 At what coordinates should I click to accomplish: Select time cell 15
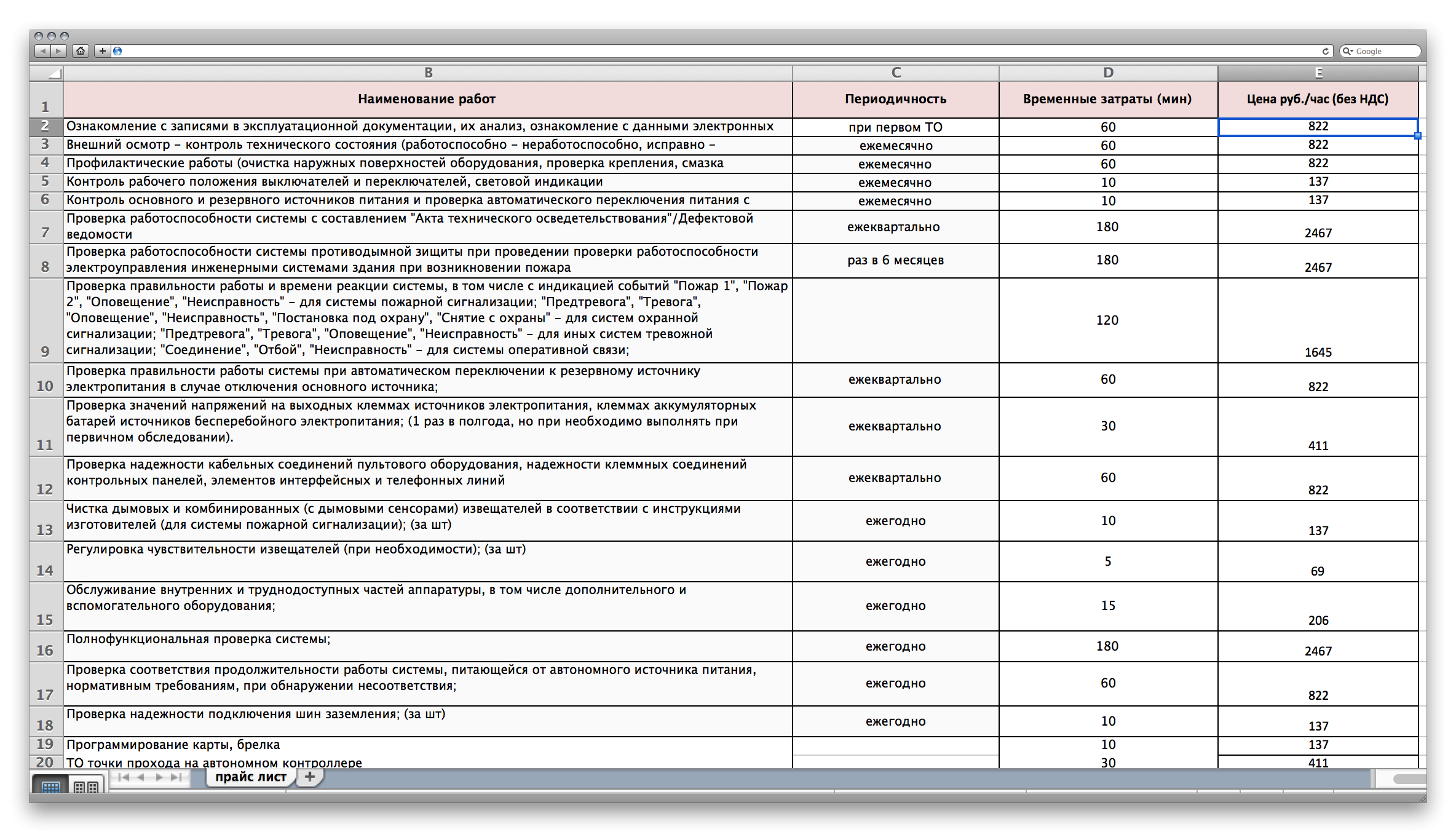[x=1108, y=606]
